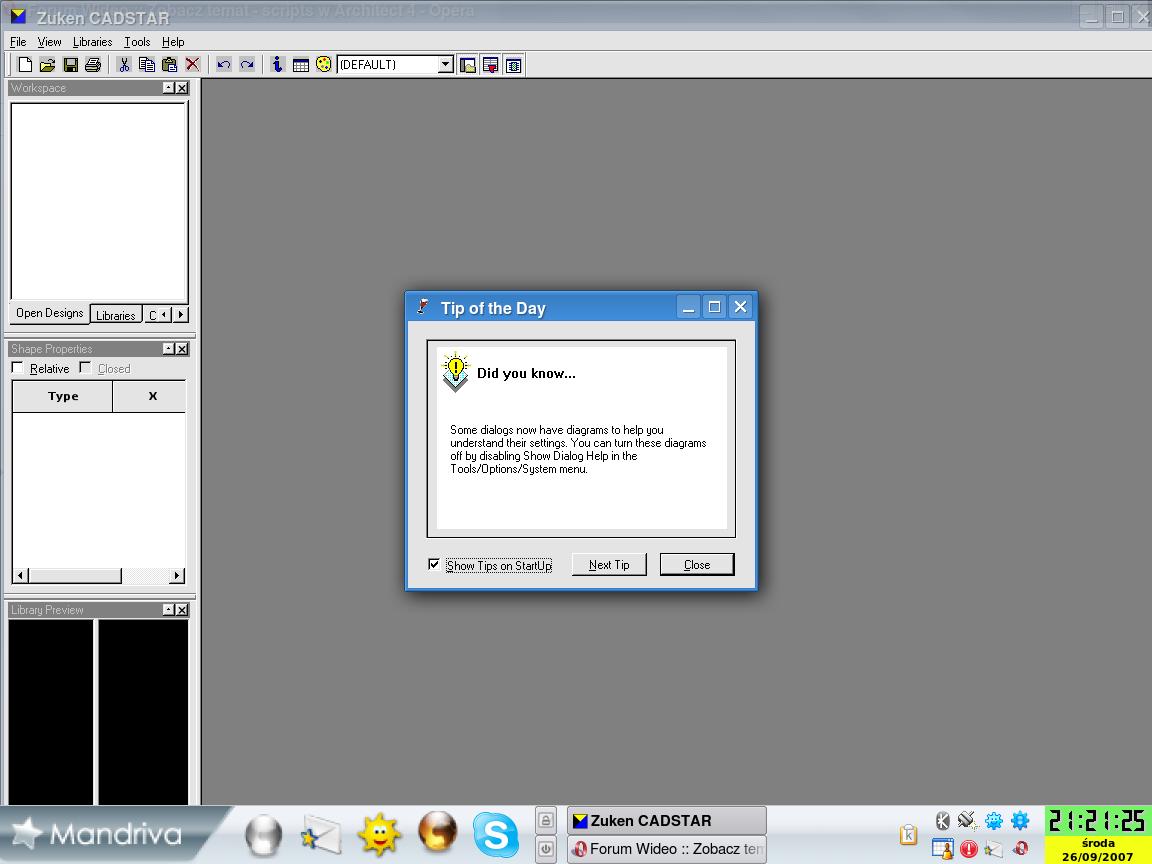The width and height of the screenshot is (1152, 864).
Task: Switch to Zuken CADSTAR taskbar entry
Action: tap(666, 821)
